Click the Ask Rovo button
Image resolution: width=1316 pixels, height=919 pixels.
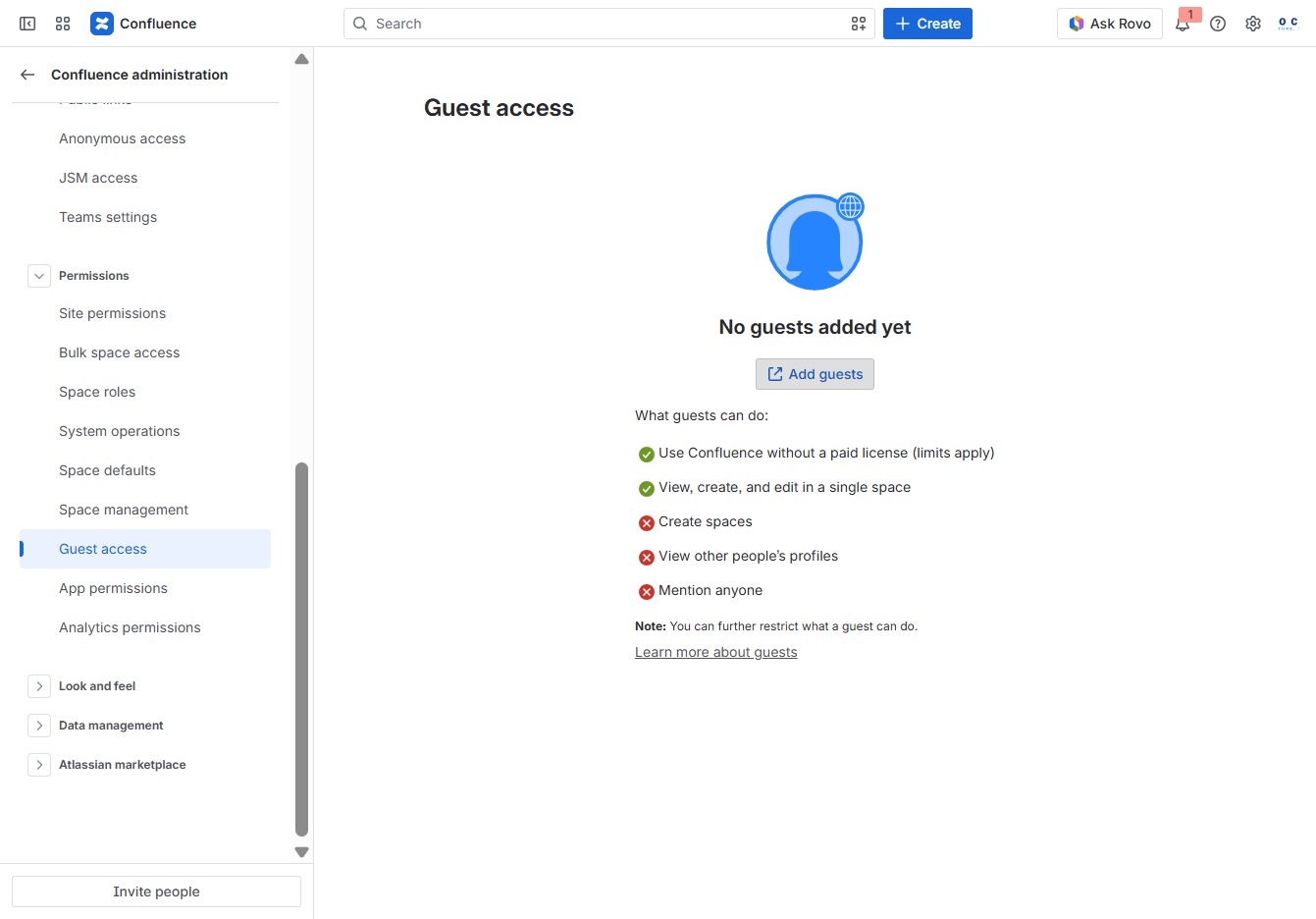tap(1110, 24)
